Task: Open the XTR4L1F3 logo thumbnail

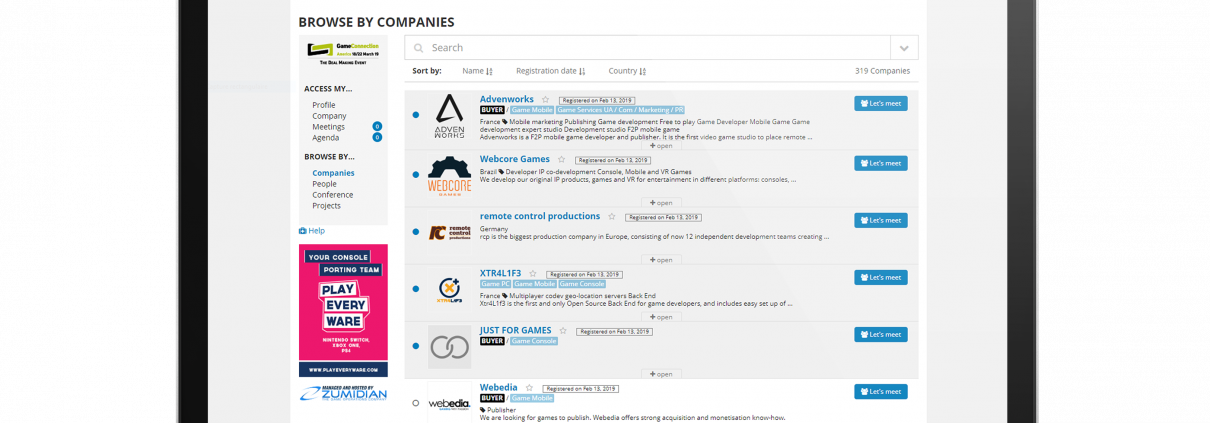Action: pyautogui.click(x=449, y=290)
